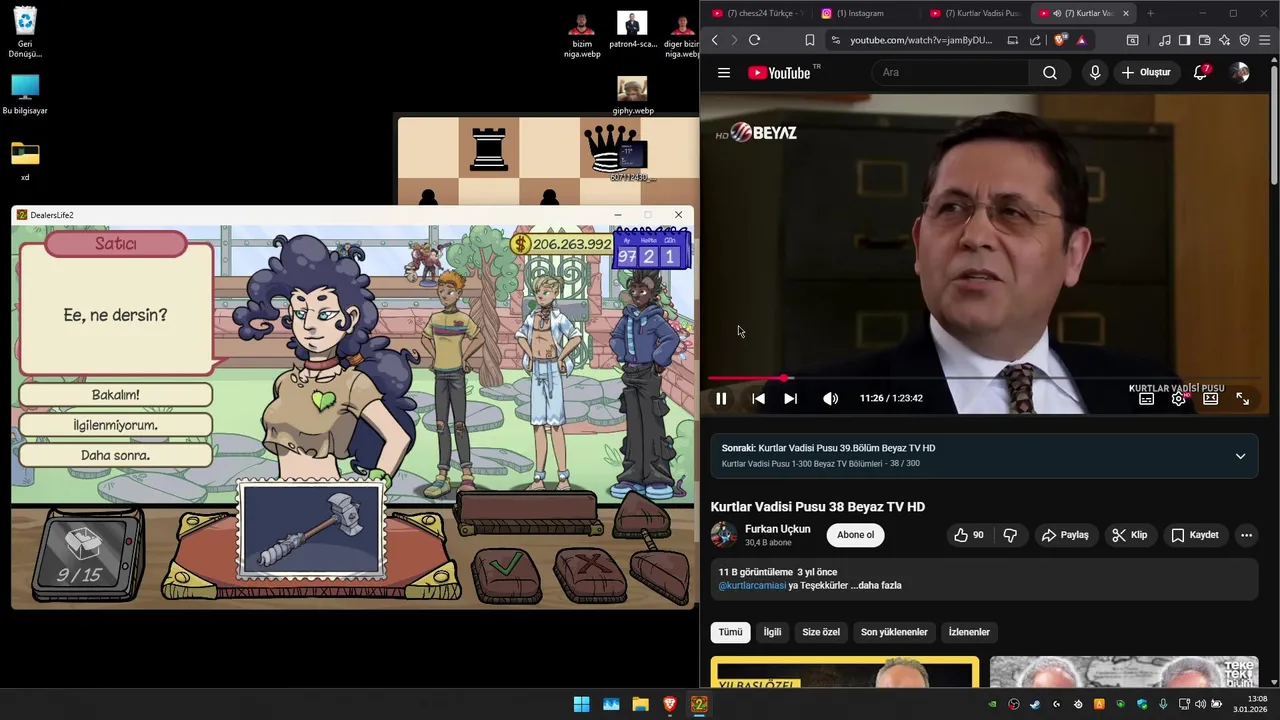
Task: Select the 'İlgili' filter chip
Action: pos(772,632)
